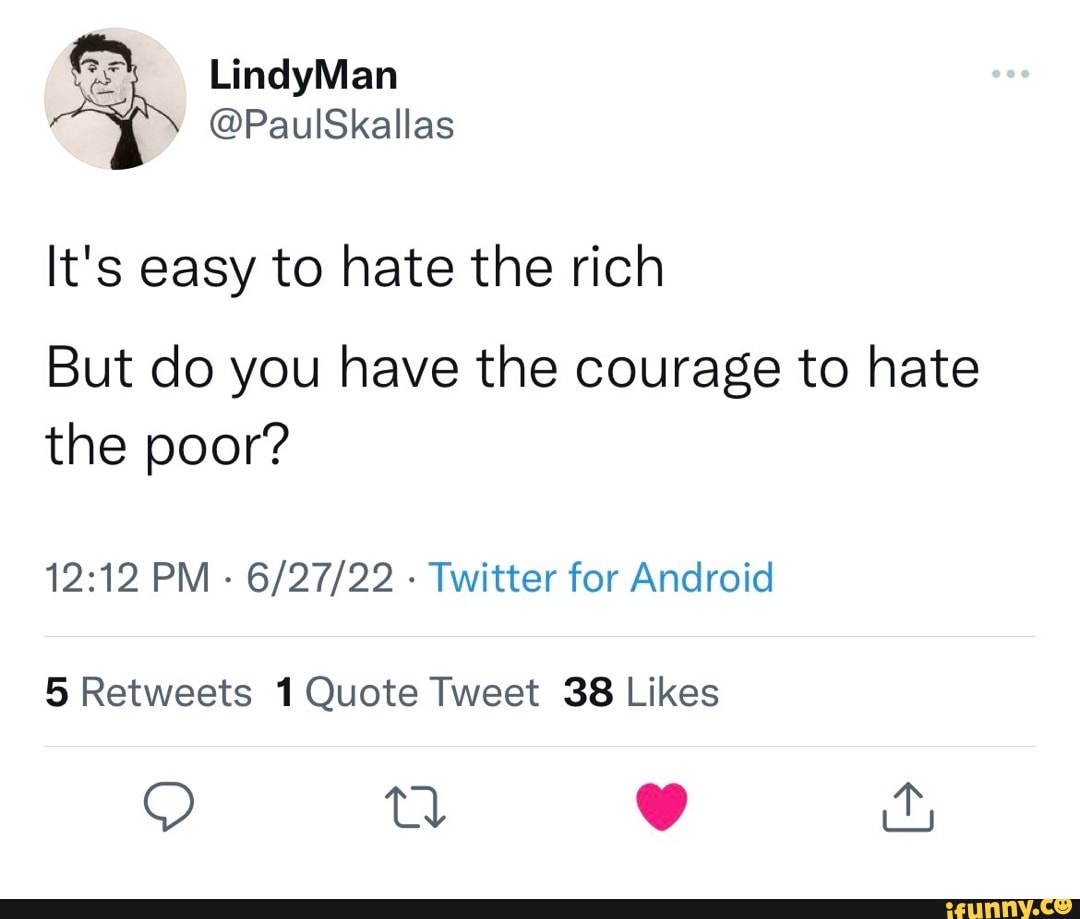This screenshot has height=919, width=1080.
Task: Unlike the tweet via the pink heart
Action: (x=660, y=806)
